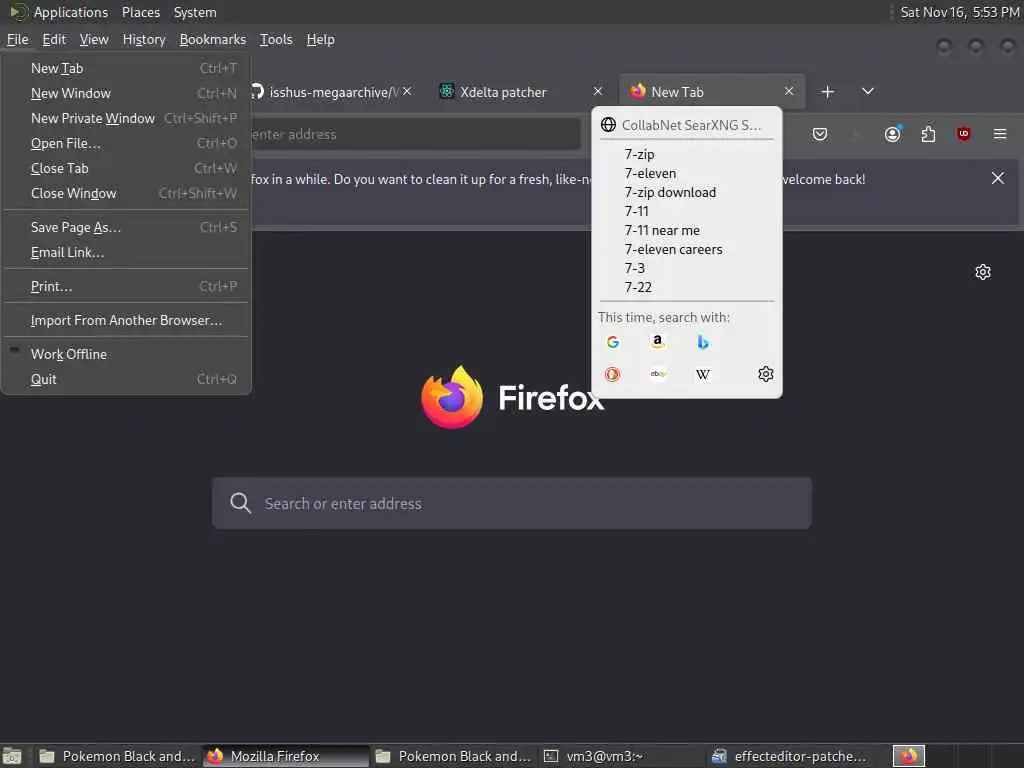This screenshot has height=768, width=1024.
Task: Open a new tab with plus button
Action: point(827,92)
